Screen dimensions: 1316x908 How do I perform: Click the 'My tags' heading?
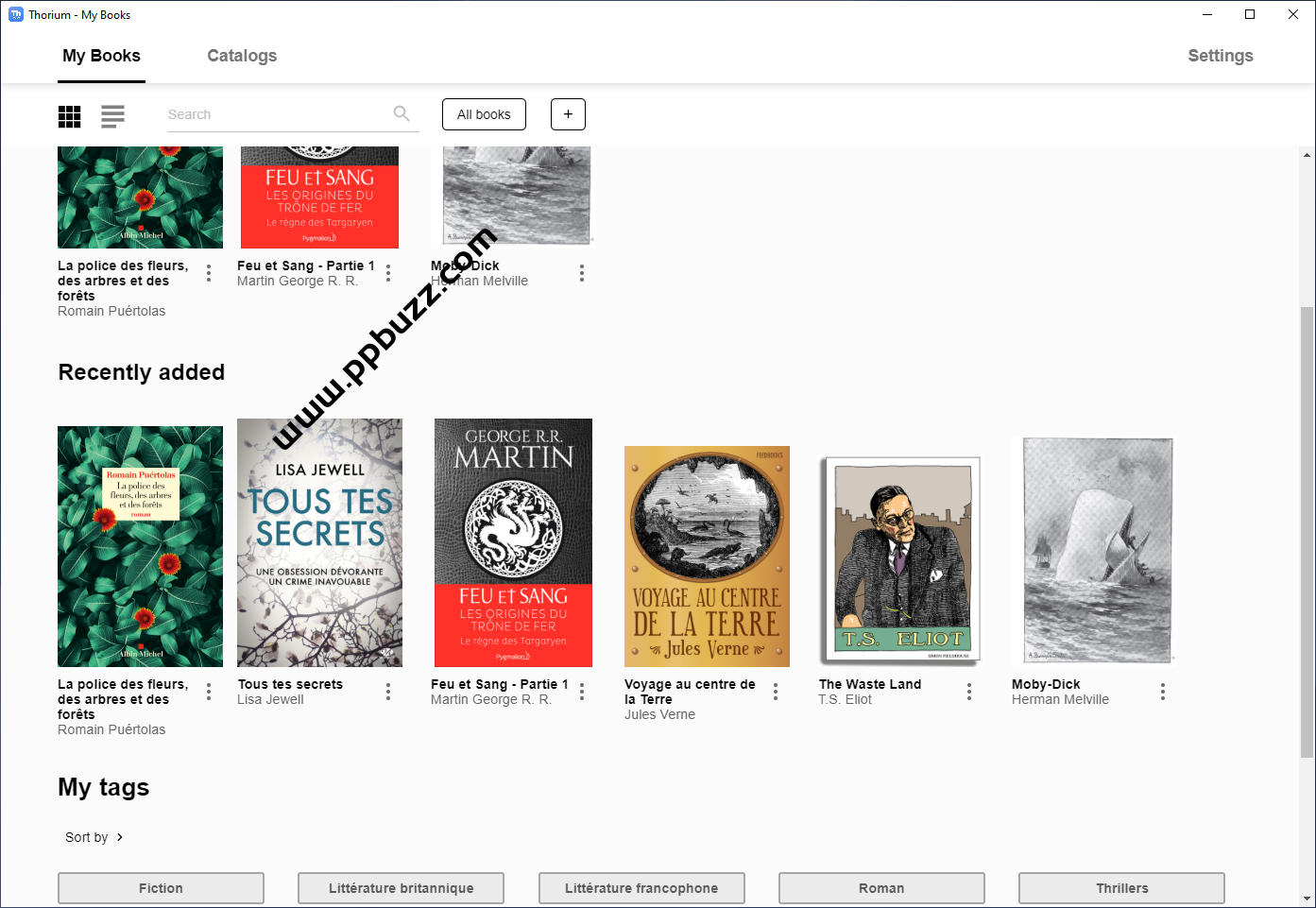(x=104, y=787)
